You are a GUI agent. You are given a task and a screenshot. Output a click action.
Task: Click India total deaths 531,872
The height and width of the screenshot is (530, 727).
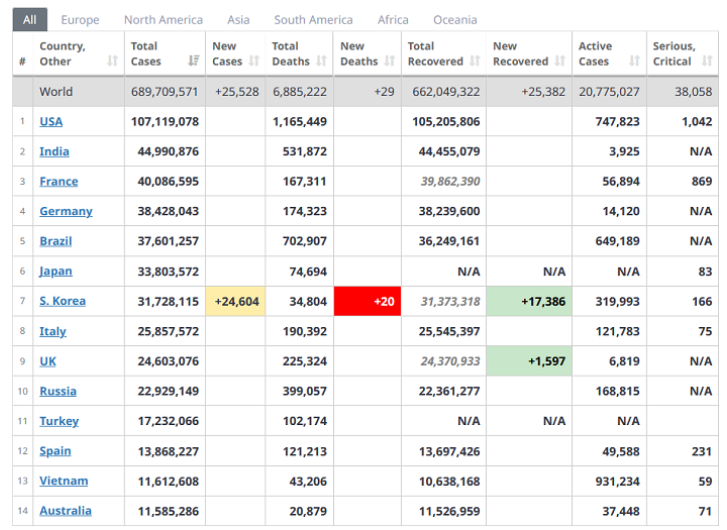[305, 152]
